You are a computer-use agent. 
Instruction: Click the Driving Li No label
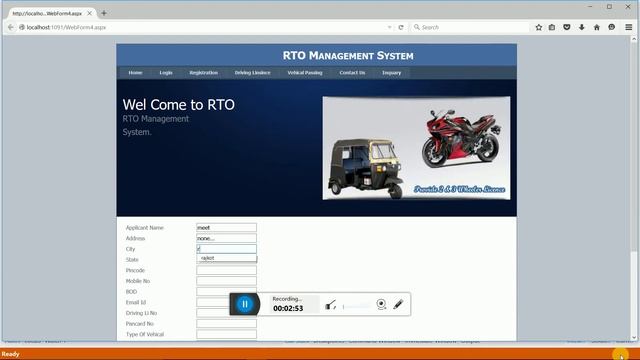[141, 313]
